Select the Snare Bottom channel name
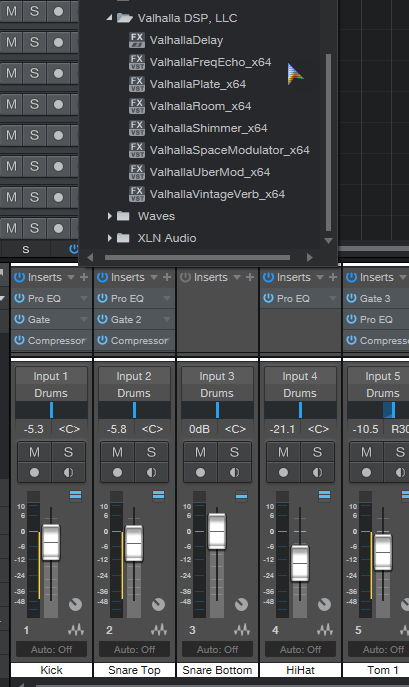 click(x=217, y=670)
